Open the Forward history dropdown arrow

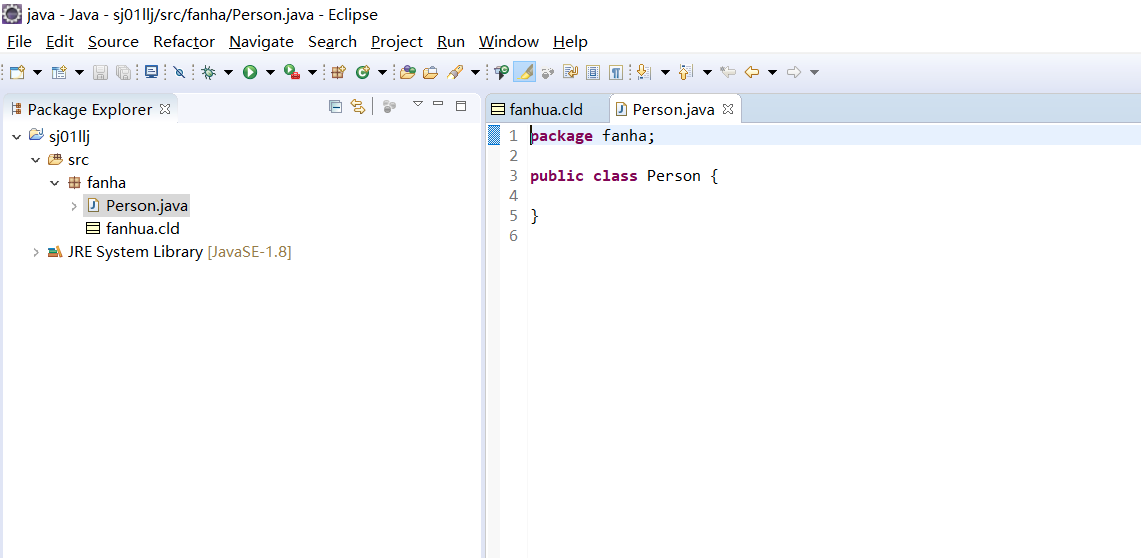(x=814, y=72)
